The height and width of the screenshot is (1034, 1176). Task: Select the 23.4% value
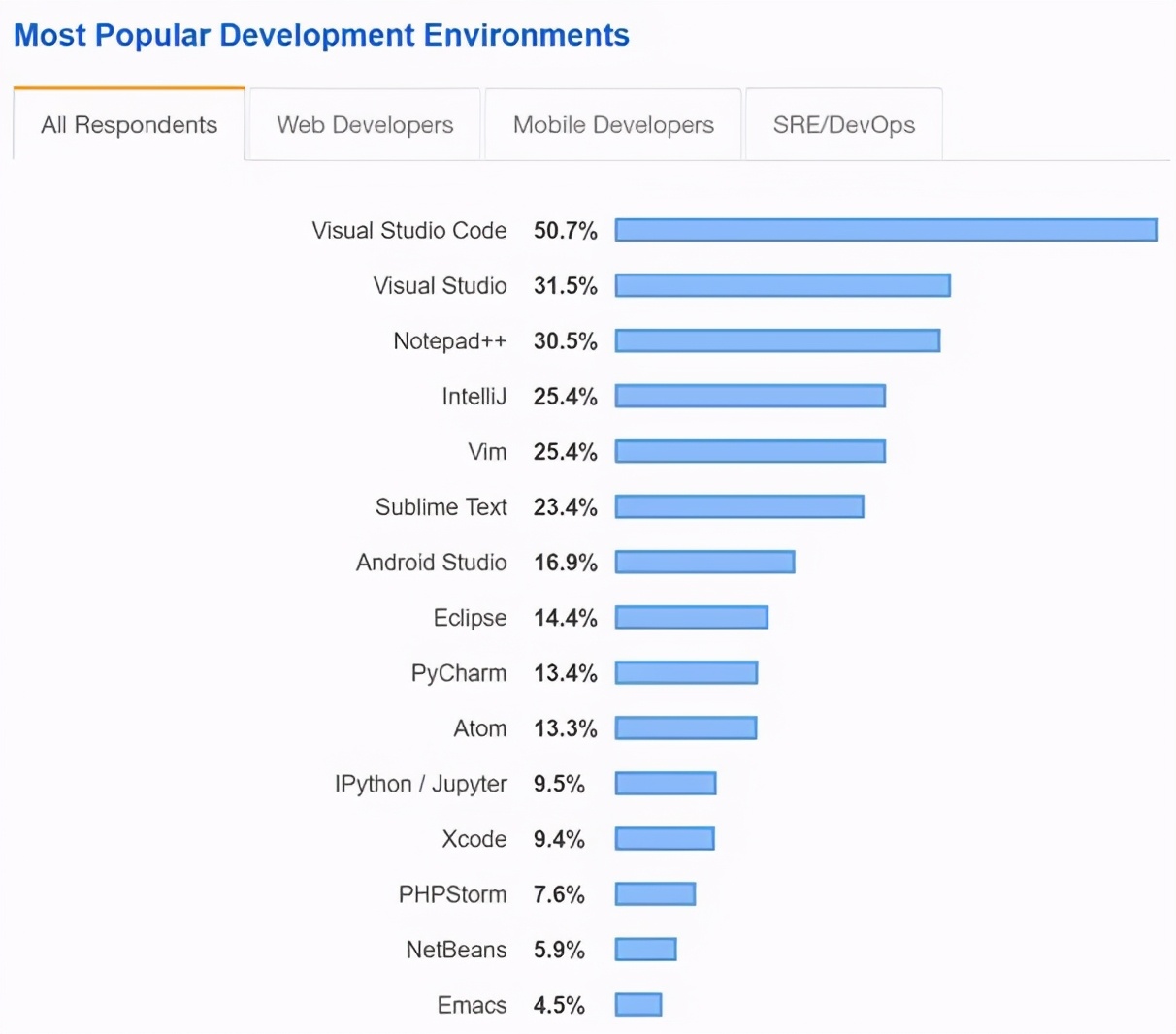(566, 506)
